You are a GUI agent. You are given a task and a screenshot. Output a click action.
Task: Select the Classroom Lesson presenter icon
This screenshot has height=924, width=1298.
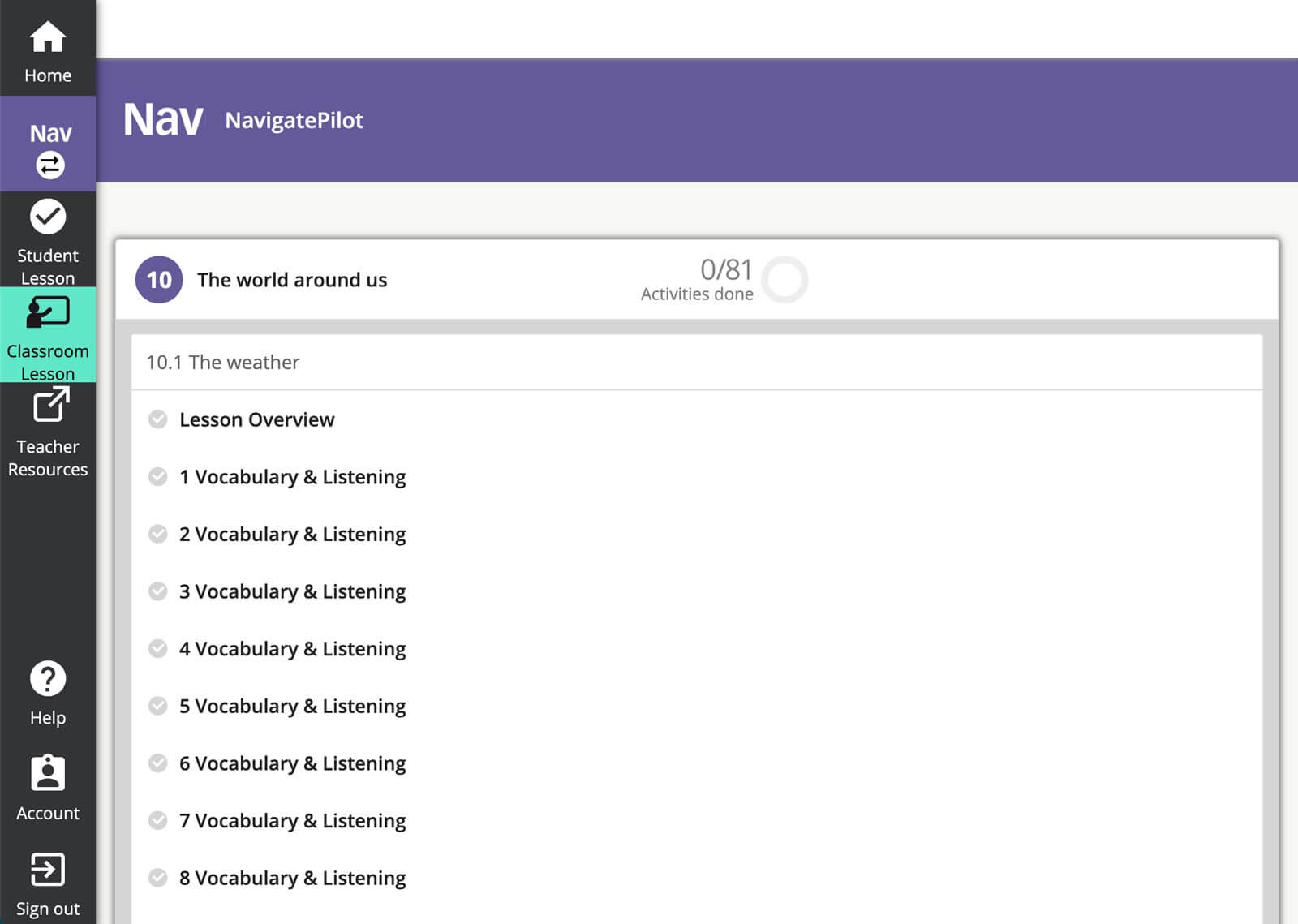pos(47,312)
